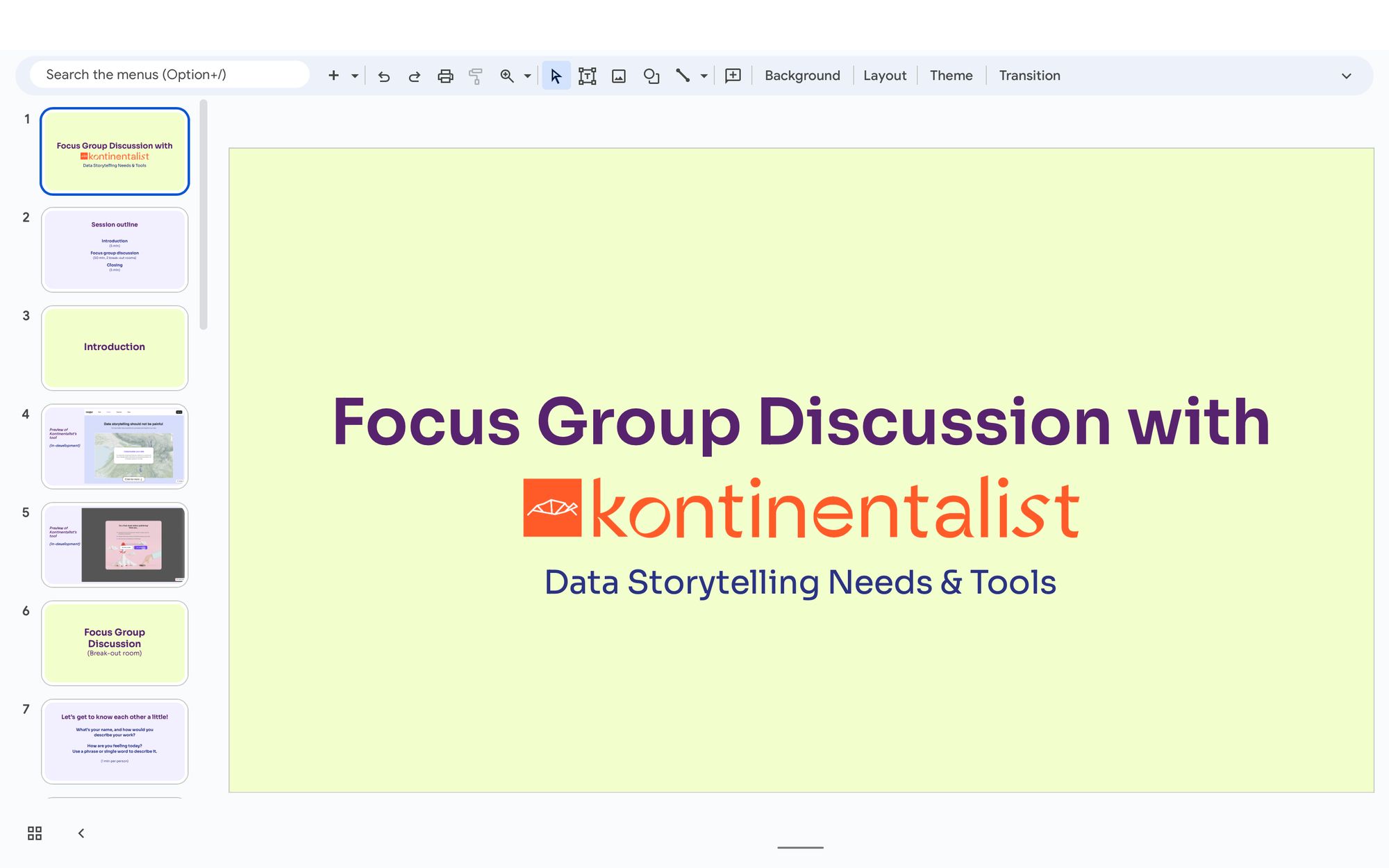Collapse the filmstrip panel
Image resolution: width=1389 pixels, height=868 pixels.
tap(81, 833)
